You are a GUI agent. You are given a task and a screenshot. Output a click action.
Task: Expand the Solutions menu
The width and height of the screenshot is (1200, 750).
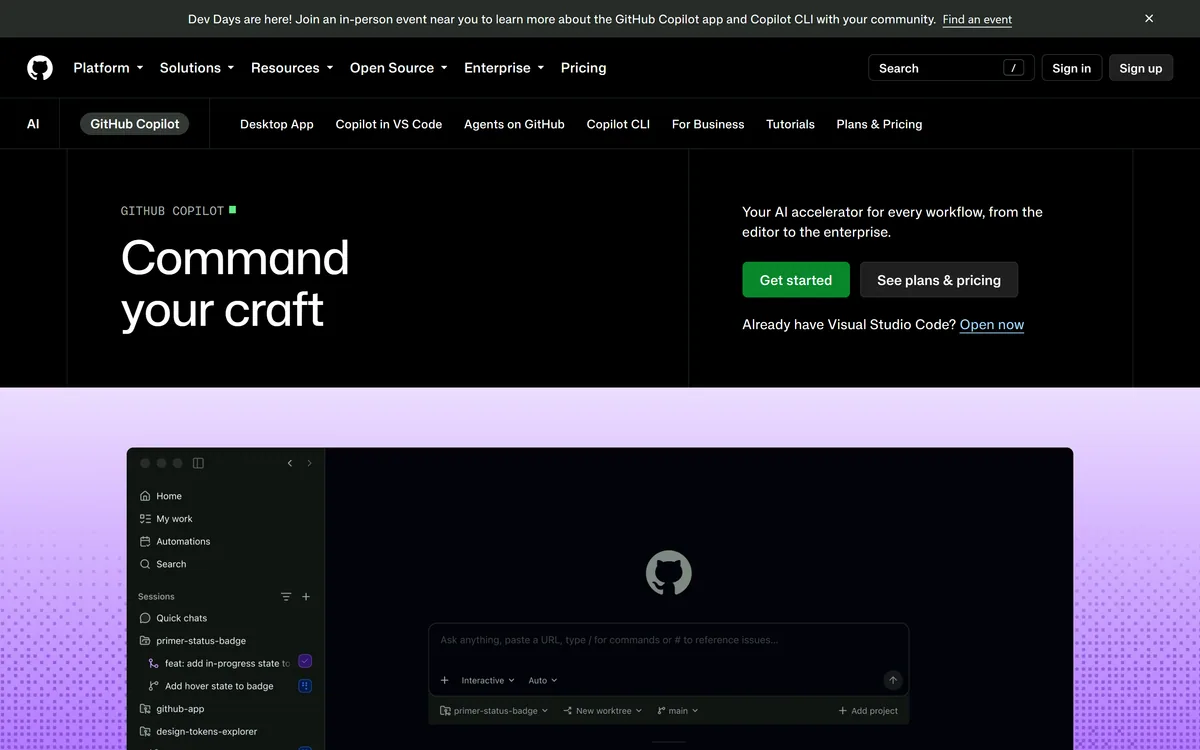197,68
